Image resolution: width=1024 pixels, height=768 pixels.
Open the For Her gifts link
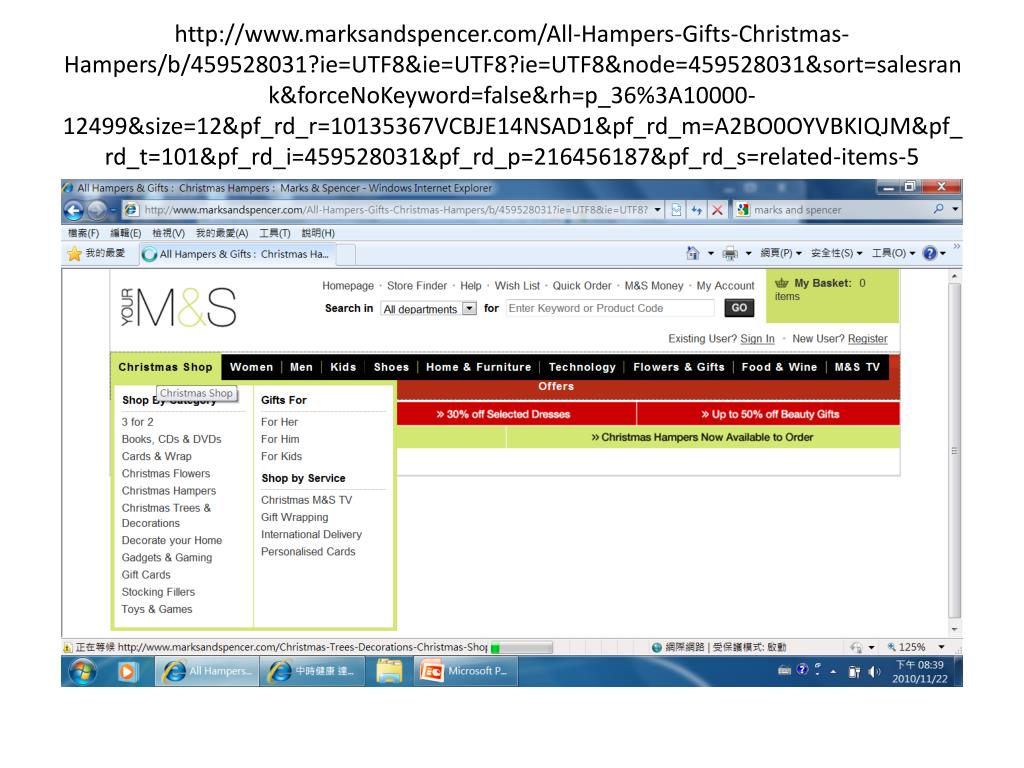point(280,422)
